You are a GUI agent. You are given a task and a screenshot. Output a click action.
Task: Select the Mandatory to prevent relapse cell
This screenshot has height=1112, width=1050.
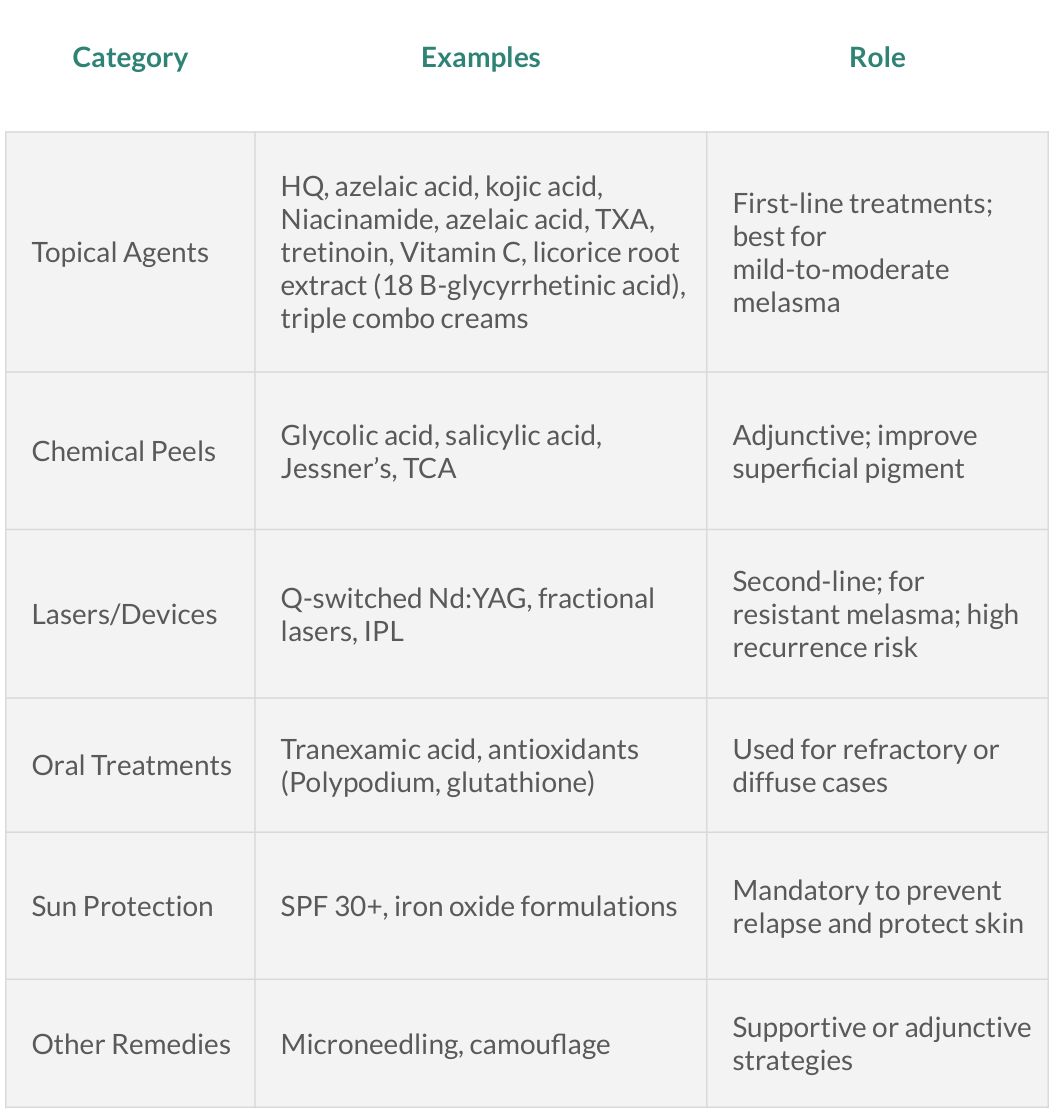pyautogui.click(x=877, y=907)
